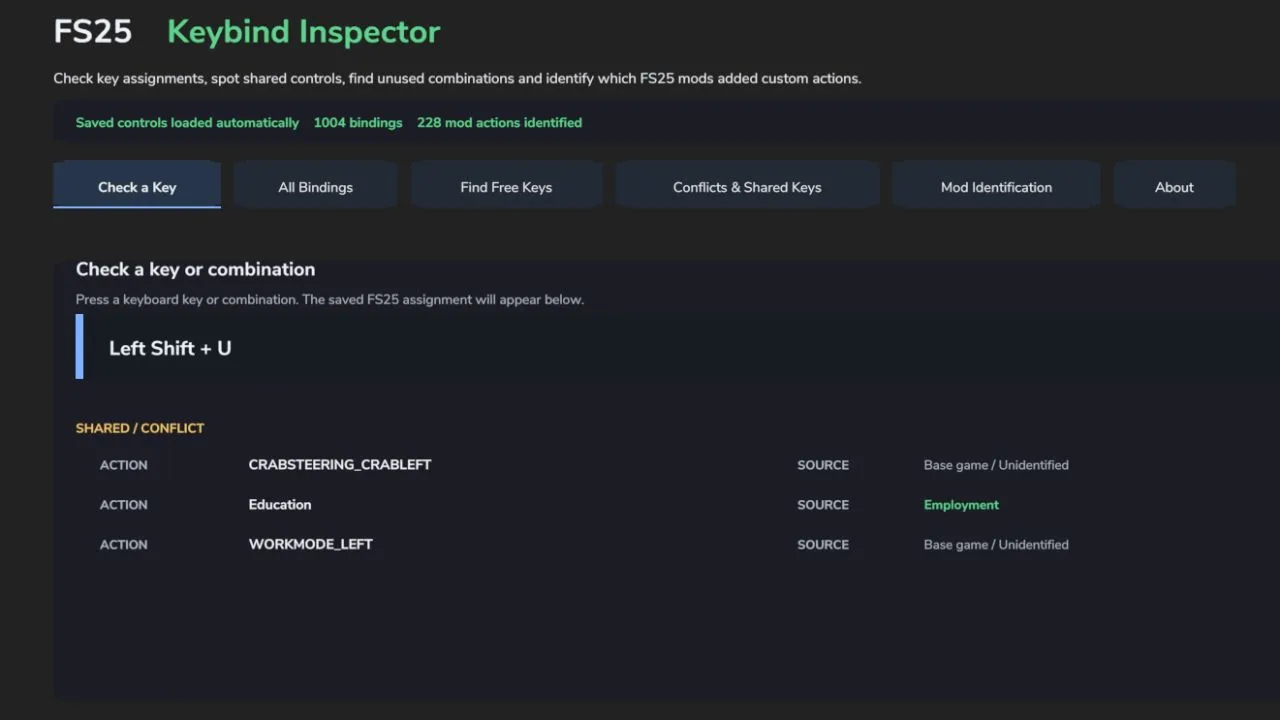Viewport: 1280px width, 720px height.
Task: Click 228 mod actions identified text
Action: [499, 123]
